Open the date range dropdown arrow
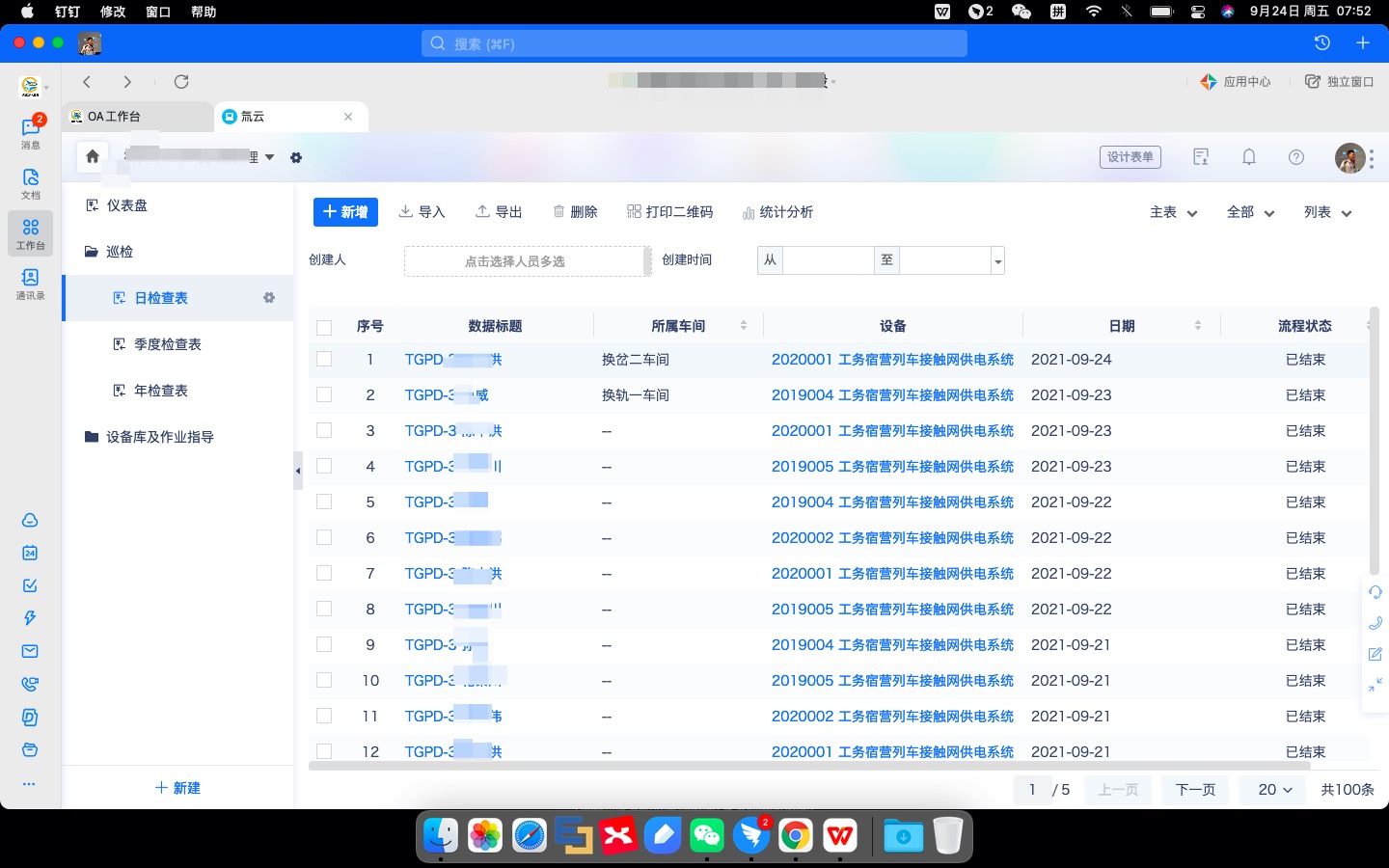 998,260
